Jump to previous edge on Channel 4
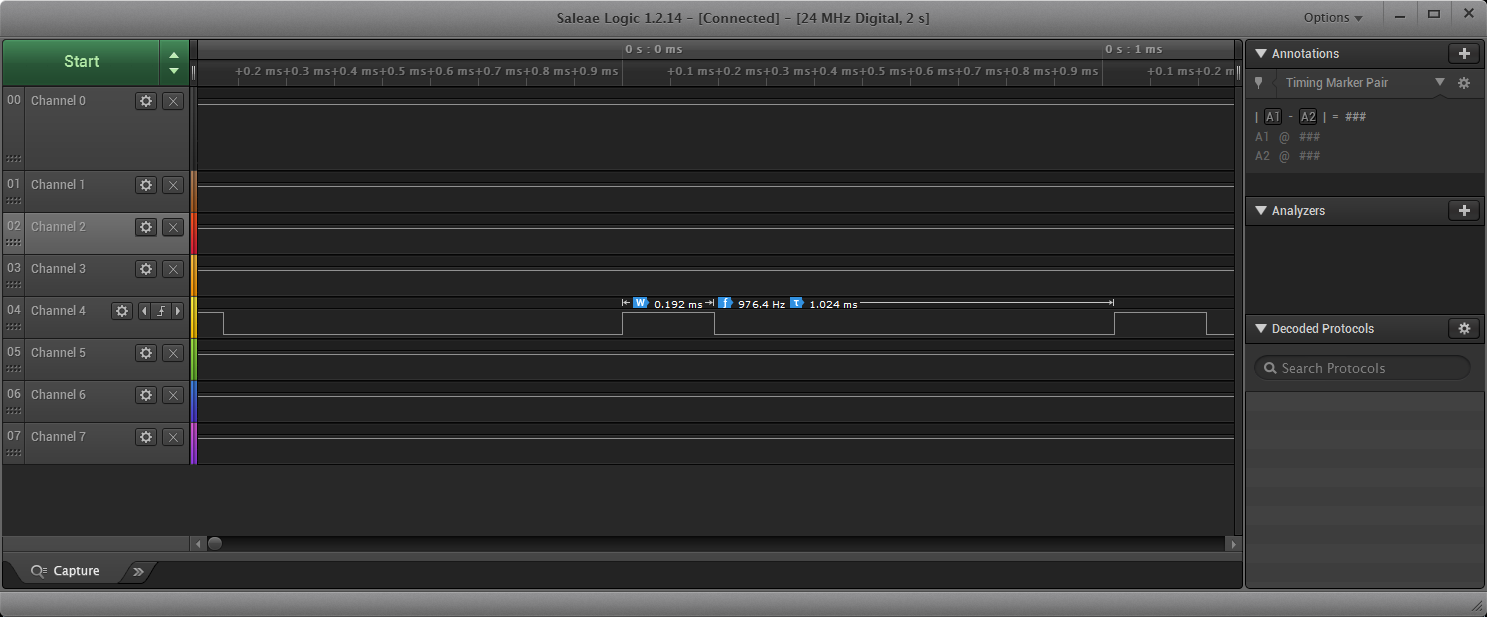The height and width of the screenshot is (617, 1487). point(143,311)
